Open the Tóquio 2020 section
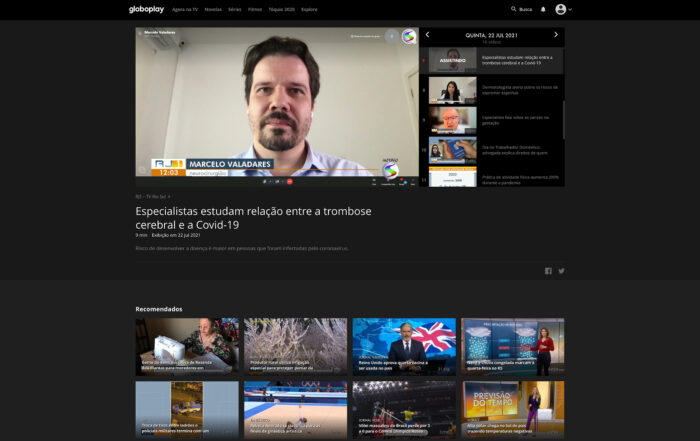The image size is (700, 441). pyautogui.click(x=281, y=9)
